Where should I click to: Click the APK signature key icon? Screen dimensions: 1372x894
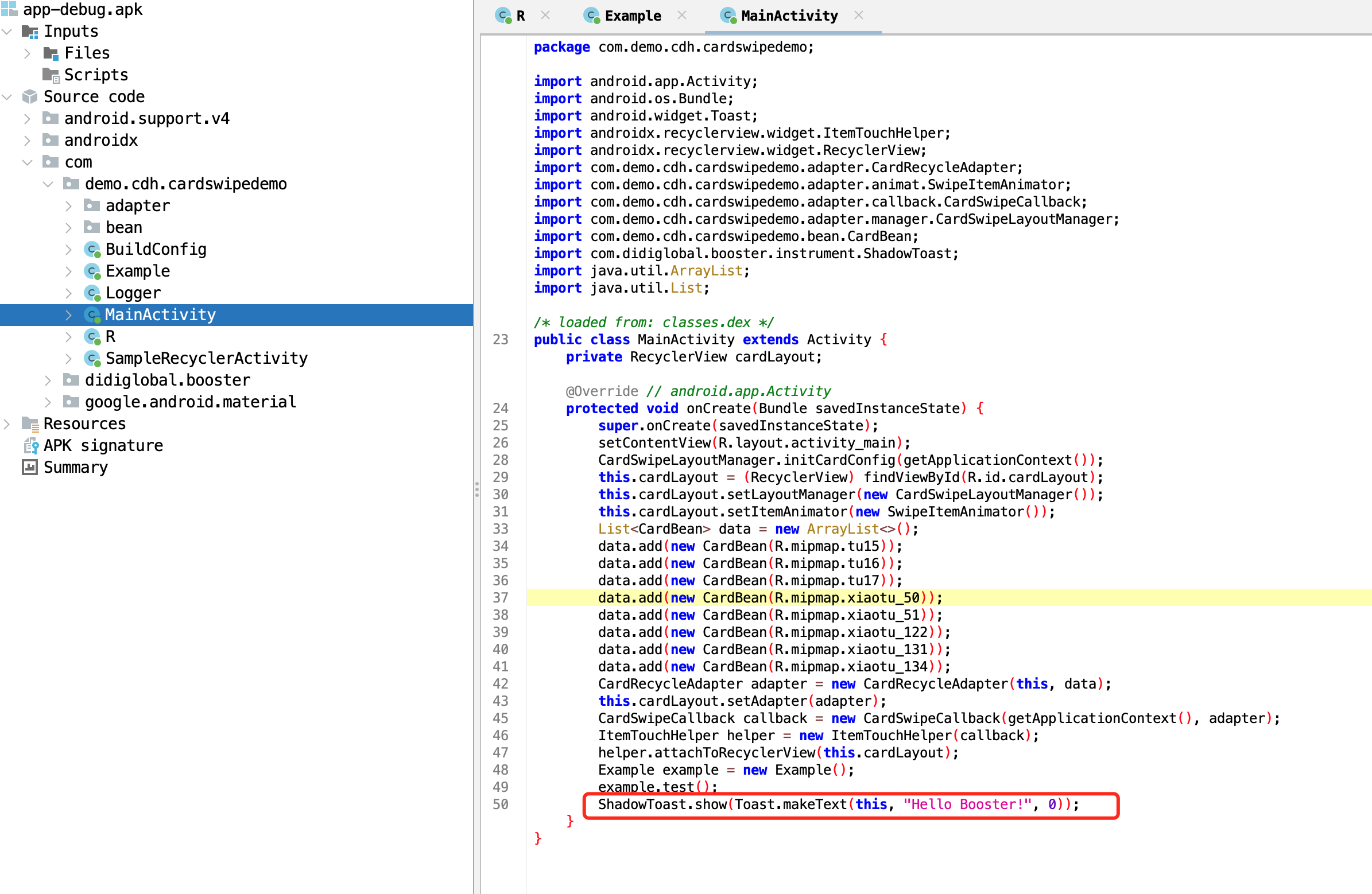click(30, 445)
